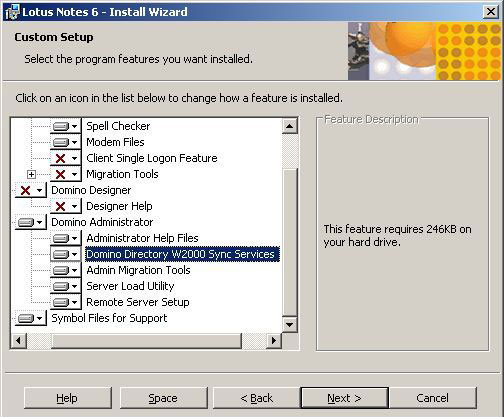Click the feature list scroll up arrow
Image resolution: width=504 pixels, height=417 pixels.
pos(289,126)
